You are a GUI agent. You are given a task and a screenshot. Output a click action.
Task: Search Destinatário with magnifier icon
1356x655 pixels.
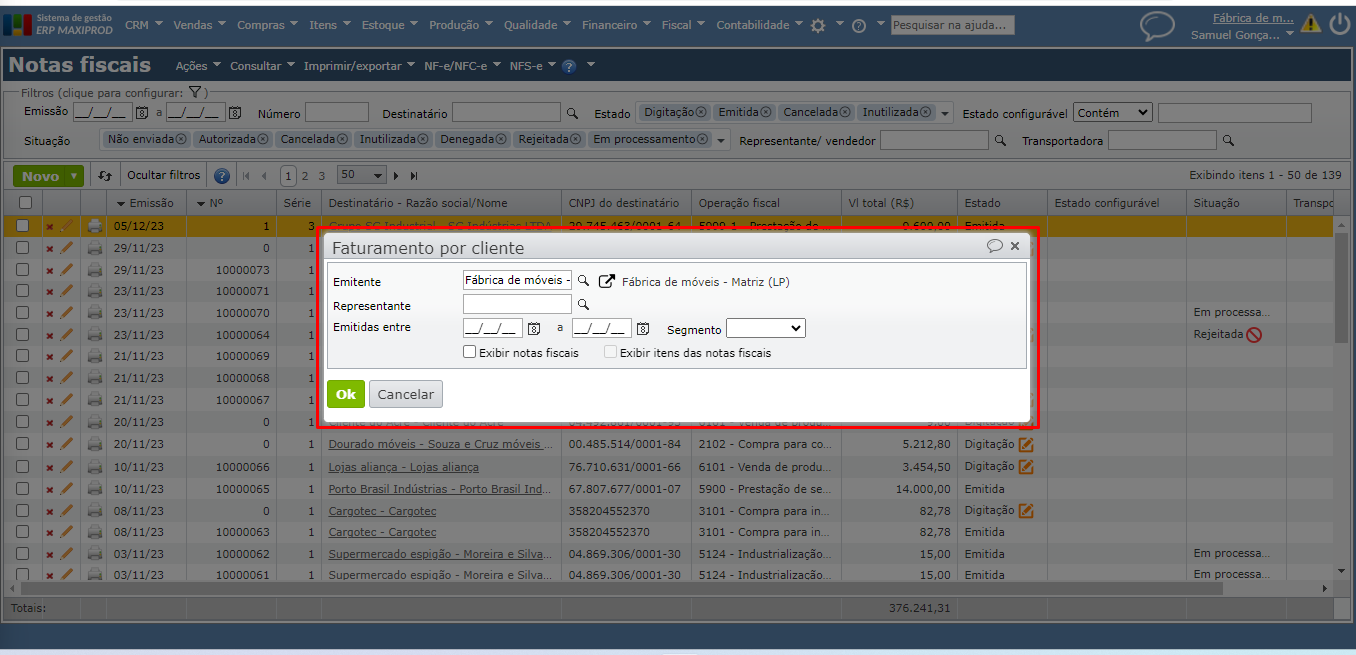point(573,114)
